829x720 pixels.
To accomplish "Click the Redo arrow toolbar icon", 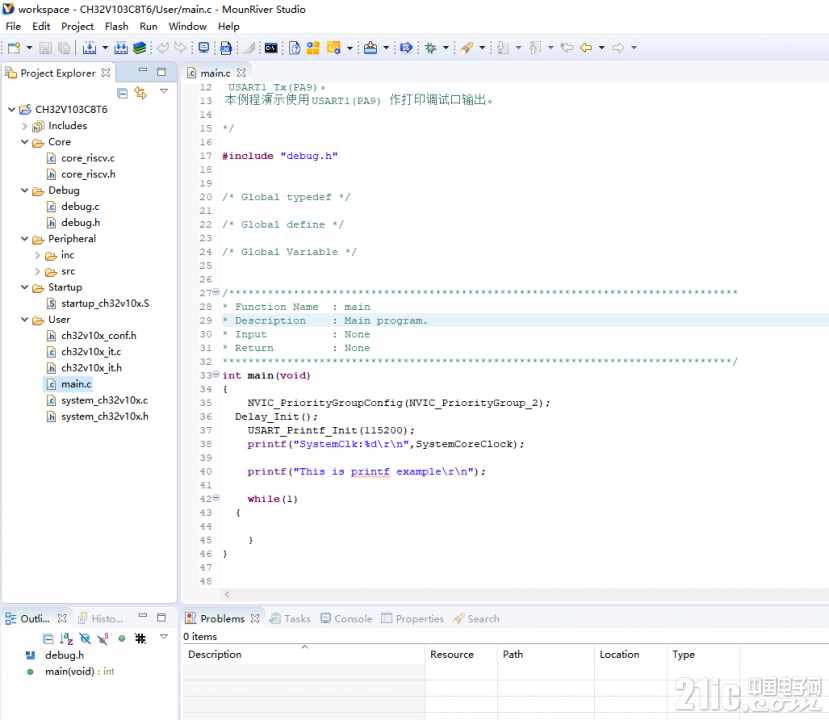I will pyautogui.click(x=180, y=48).
